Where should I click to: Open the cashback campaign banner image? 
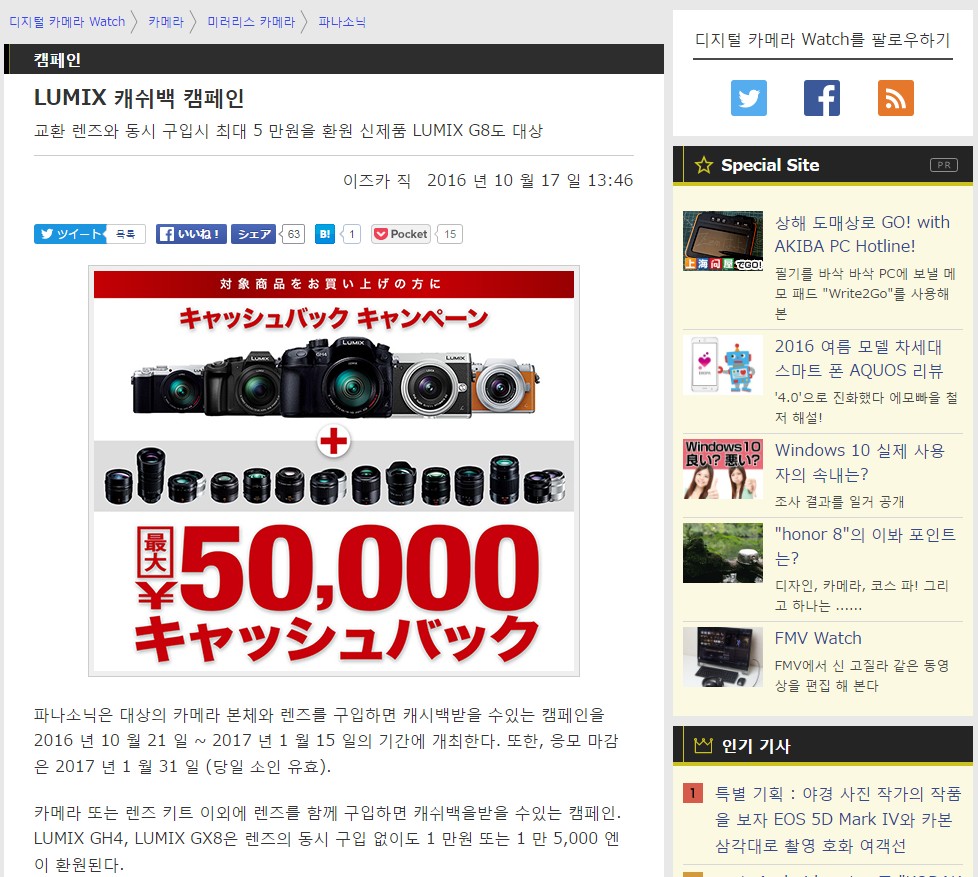pos(333,470)
